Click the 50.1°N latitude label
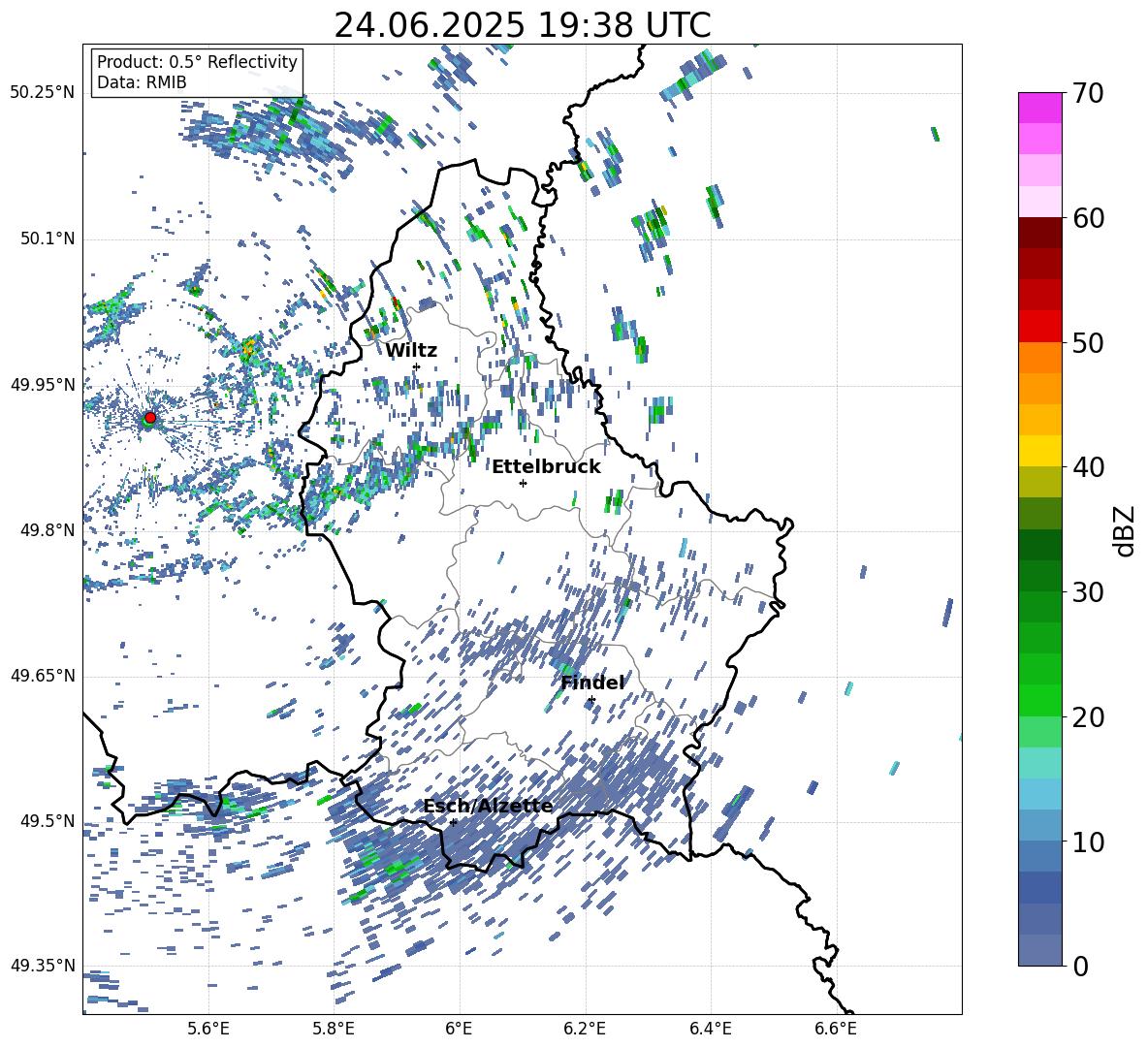The width and height of the screenshot is (1148, 1048). pos(48,239)
